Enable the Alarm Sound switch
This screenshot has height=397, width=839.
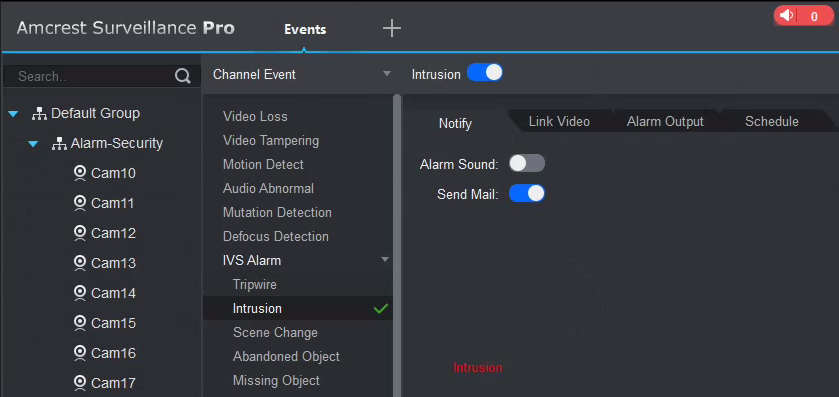click(x=527, y=164)
